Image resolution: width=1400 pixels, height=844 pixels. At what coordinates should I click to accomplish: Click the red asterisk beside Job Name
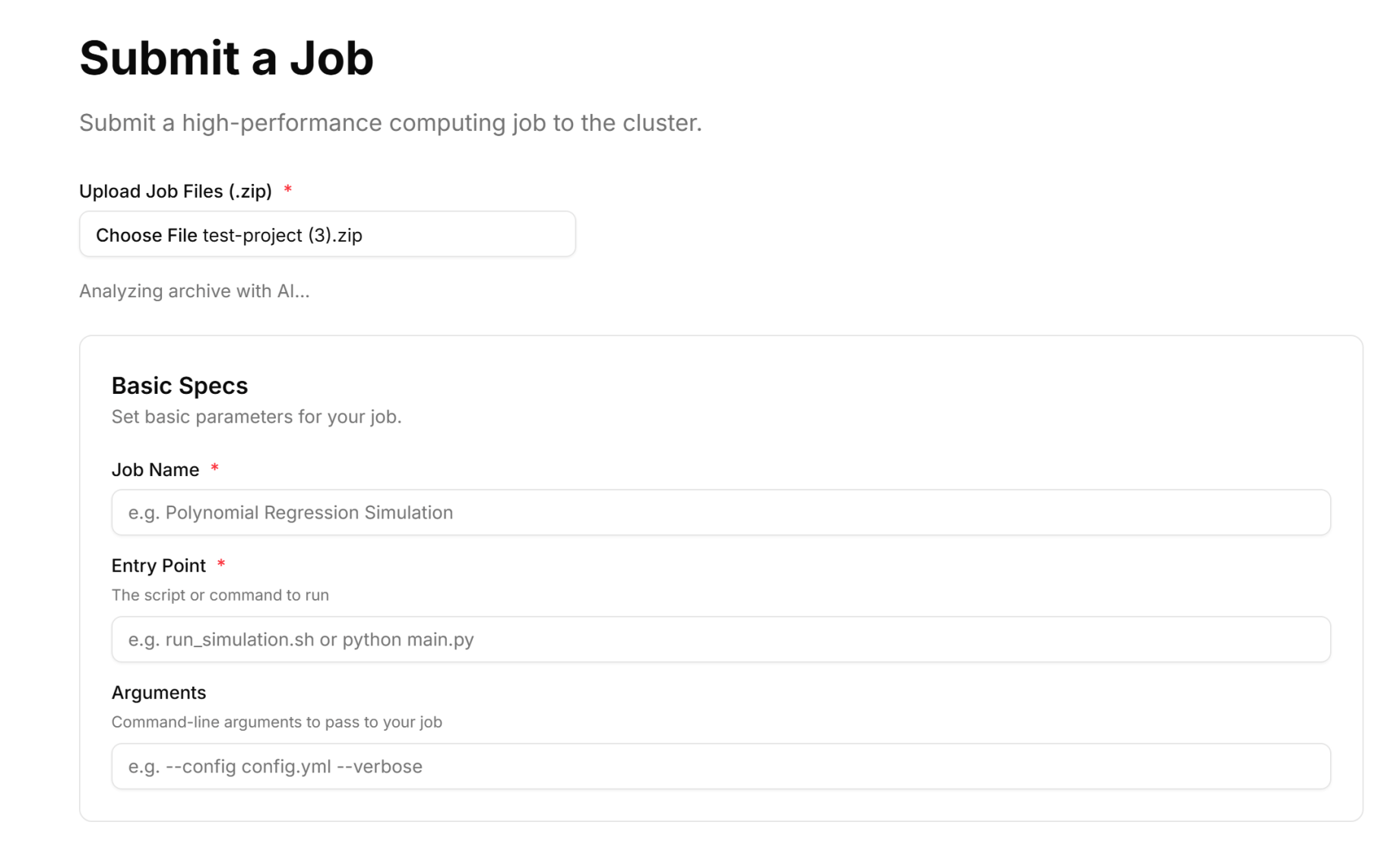coord(215,468)
